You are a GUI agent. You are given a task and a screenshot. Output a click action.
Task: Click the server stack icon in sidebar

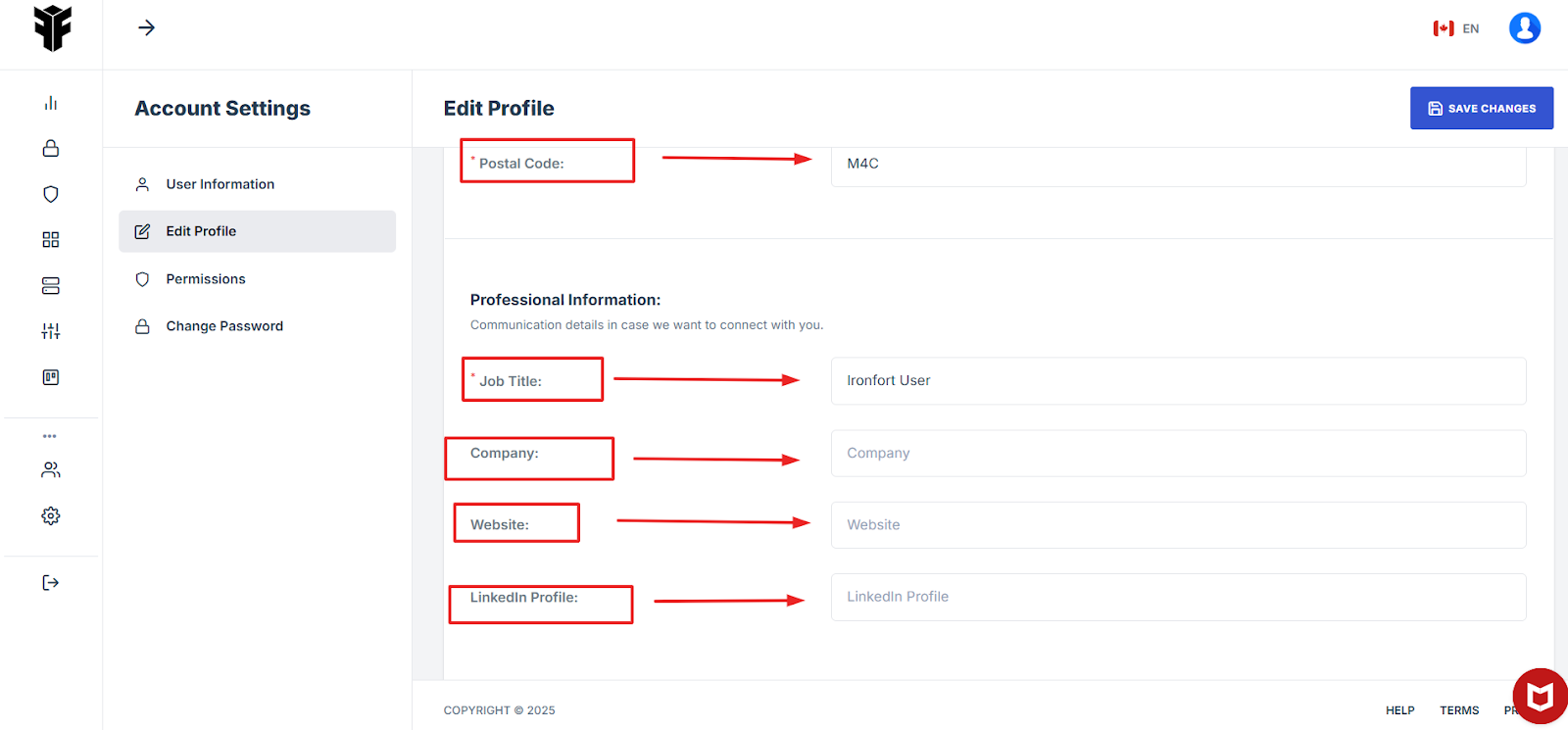[x=51, y=285]
